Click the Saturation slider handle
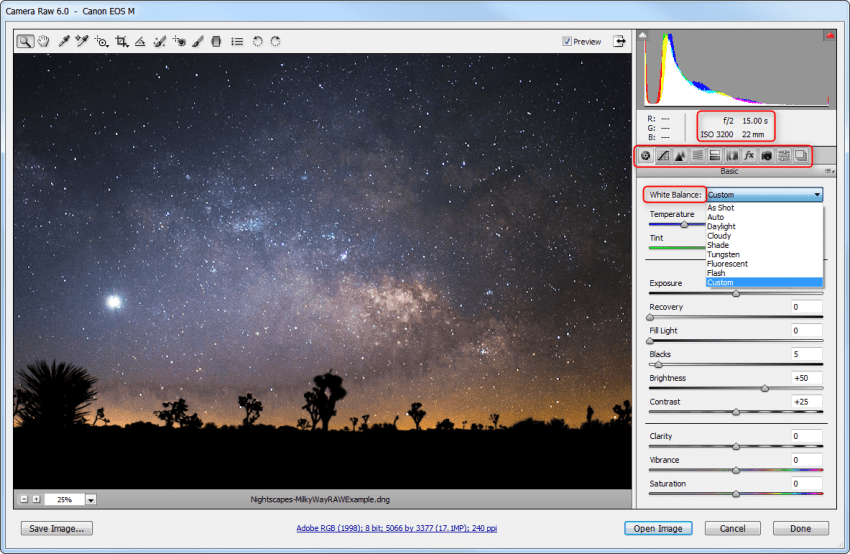The height and width of the screenshot is (554, 850). [x=736, y=494]
